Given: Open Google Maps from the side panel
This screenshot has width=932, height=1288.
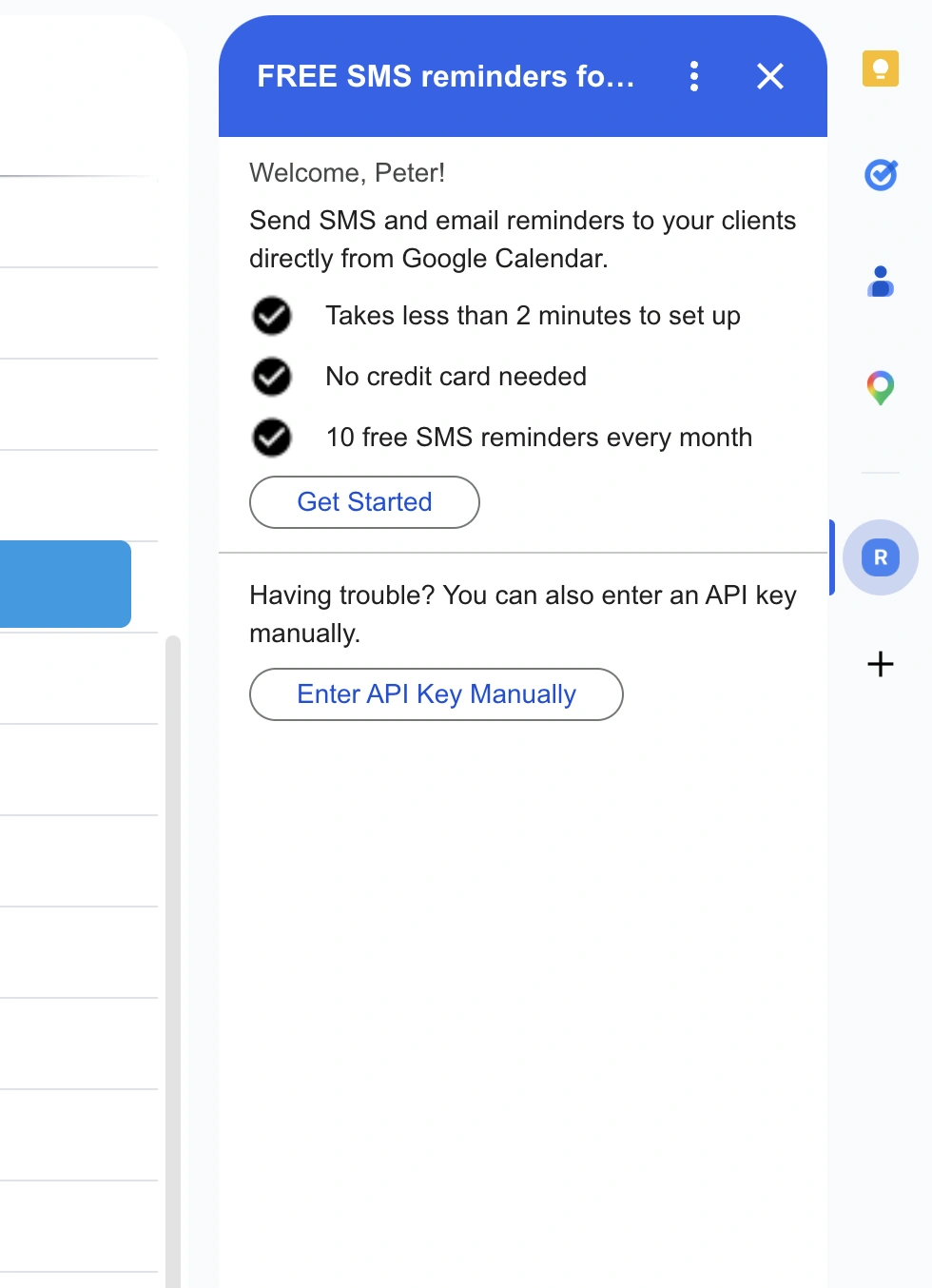Looking at the screenshot, I should point(881,387).
